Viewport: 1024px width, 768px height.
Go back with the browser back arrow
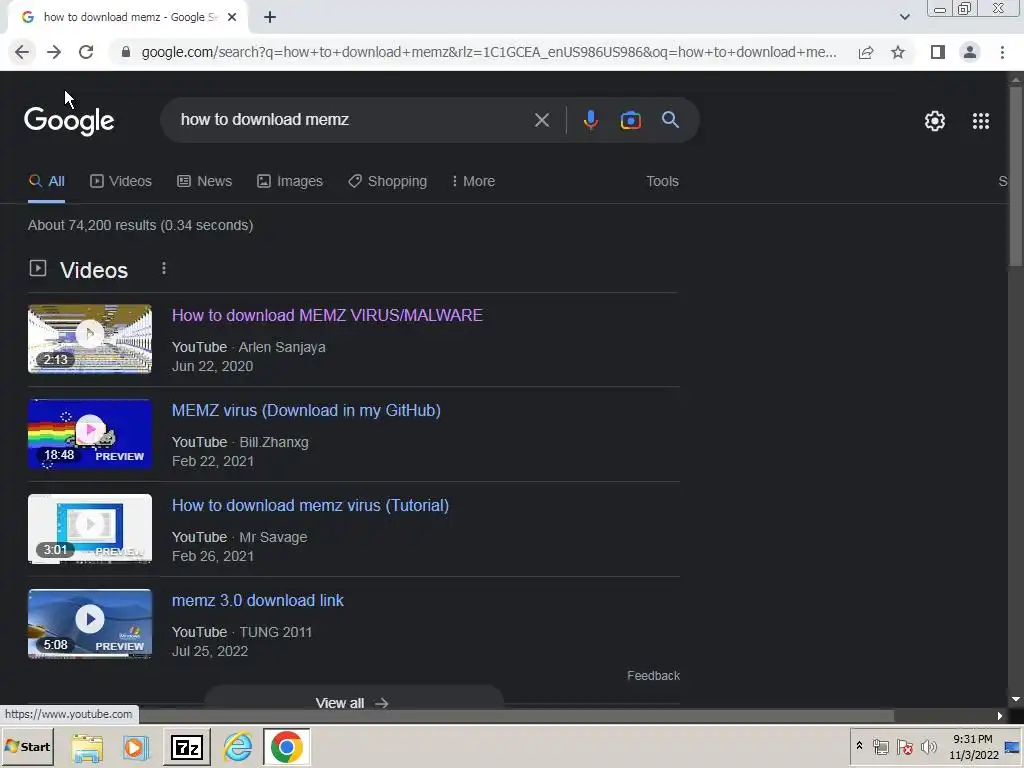pyautogui.click(x=22, y=52)
